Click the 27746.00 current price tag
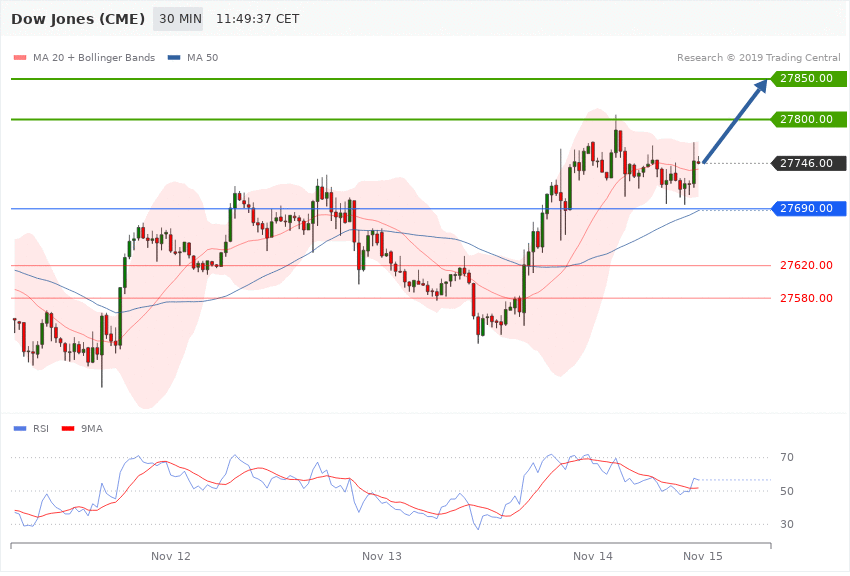Image resolution: width=850 pixels, height=576 pixels. tap(808, 163)
